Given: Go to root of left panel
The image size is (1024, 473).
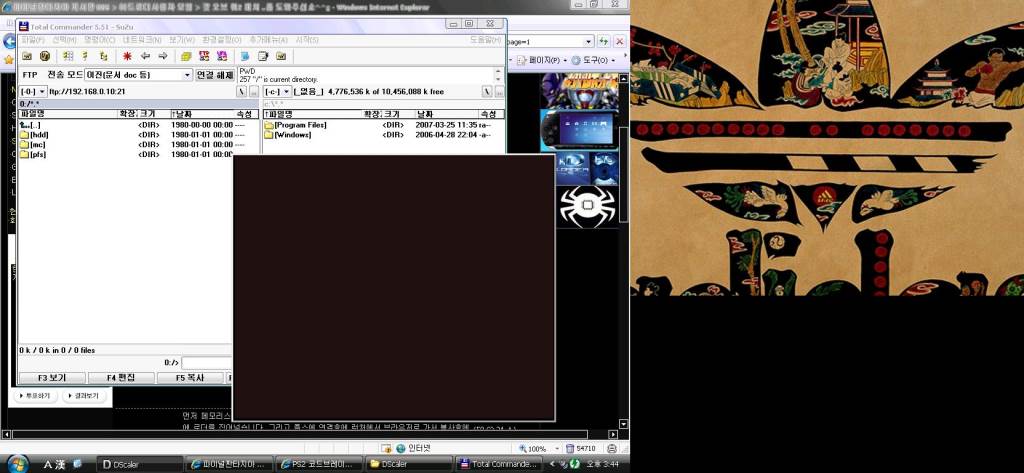Looking at the screenshot, I should (242, 92).
